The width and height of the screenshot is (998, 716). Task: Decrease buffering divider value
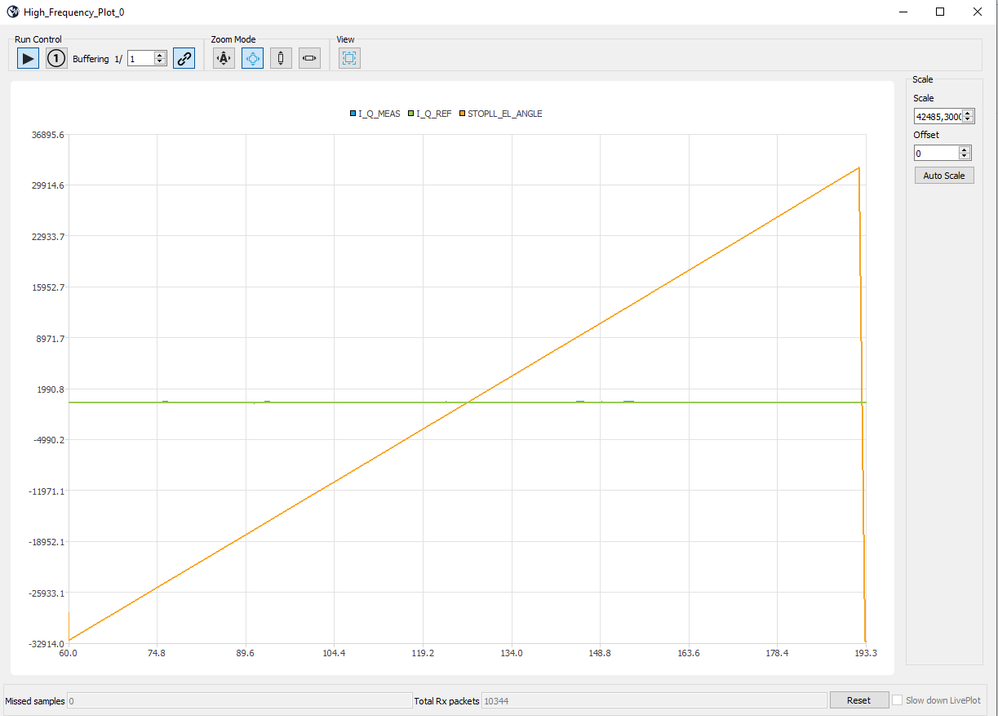coord(160,62)
